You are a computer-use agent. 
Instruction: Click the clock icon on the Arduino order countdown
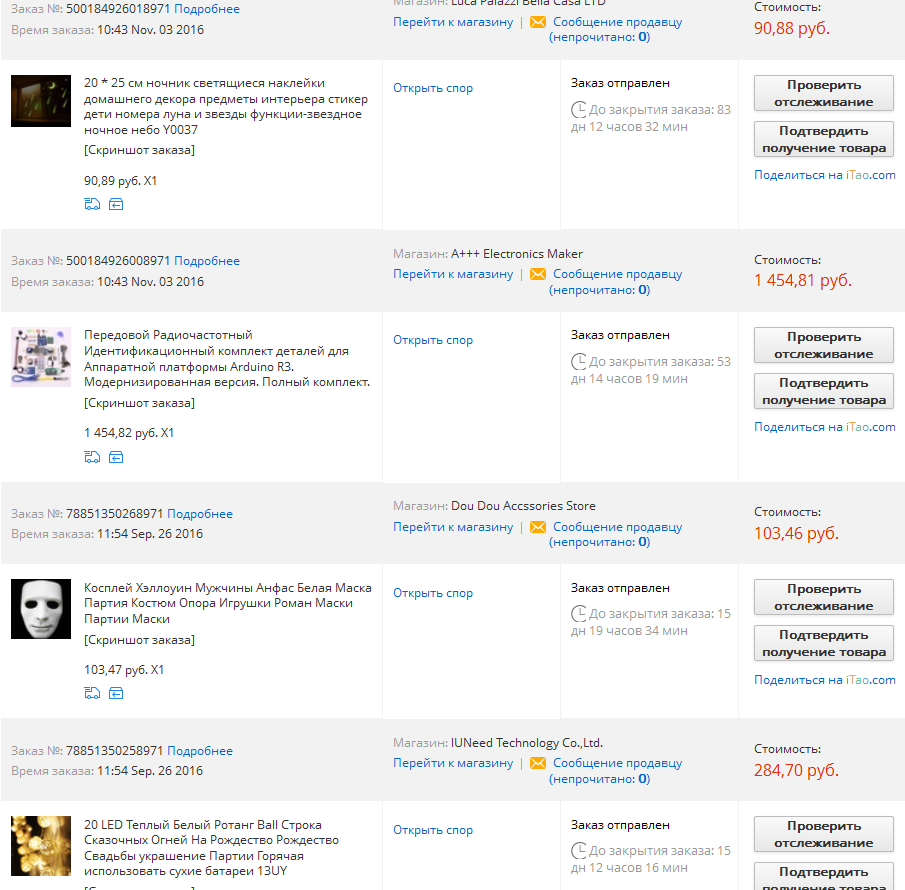tap(579, 362)
